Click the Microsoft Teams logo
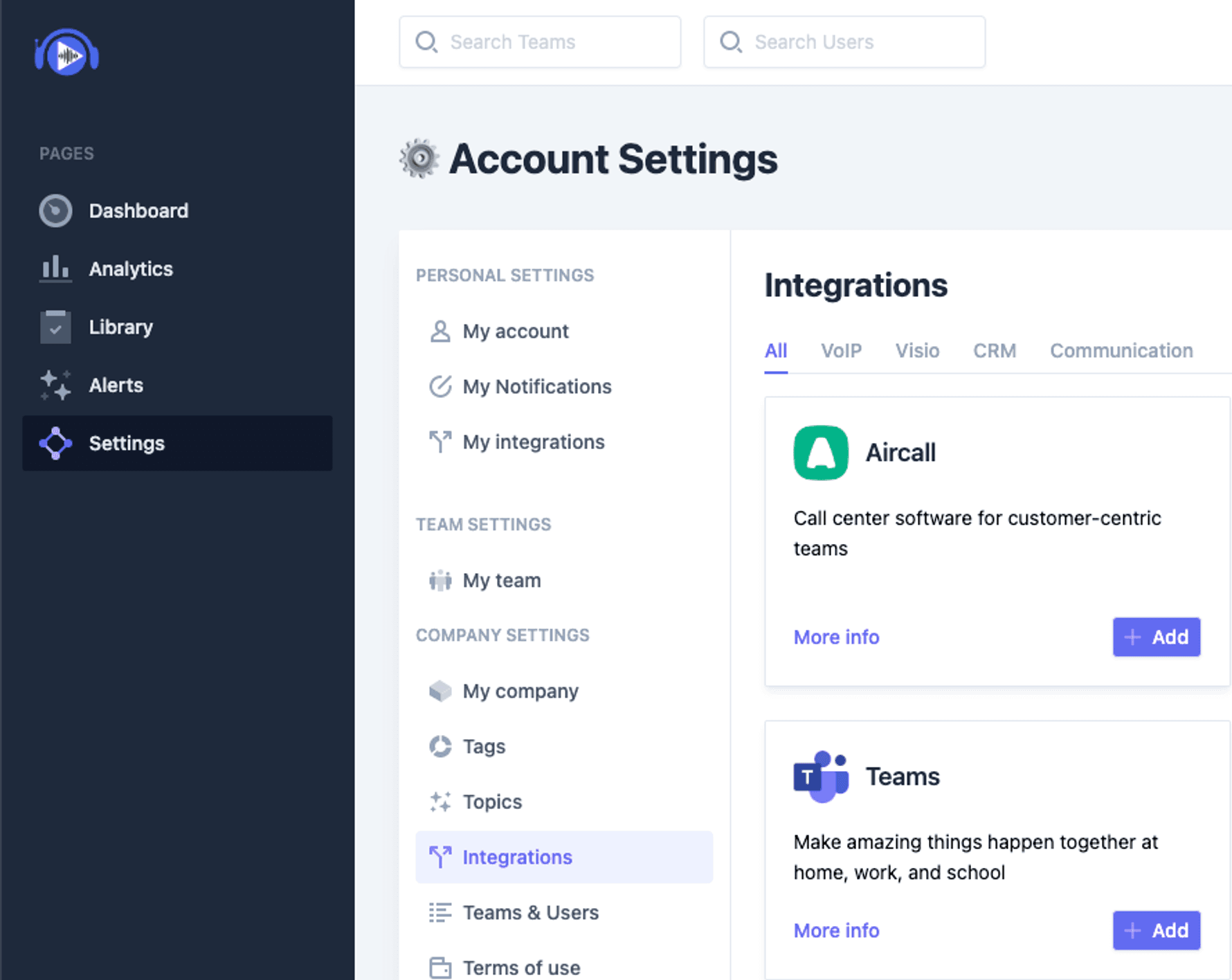Viewport: 1232px width, 980px height. point(820,777)
